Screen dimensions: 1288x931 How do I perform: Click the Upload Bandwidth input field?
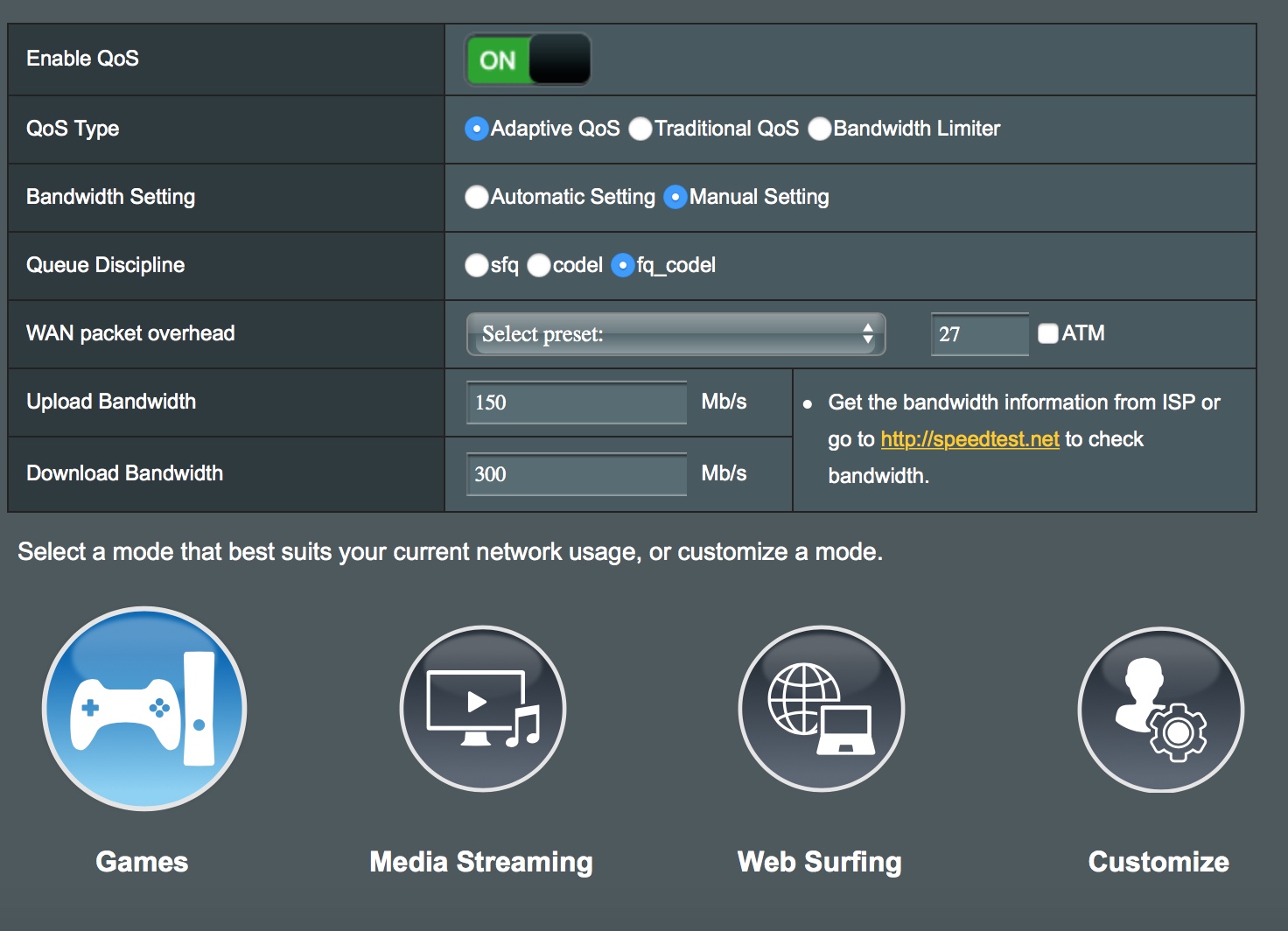[577, 402]
